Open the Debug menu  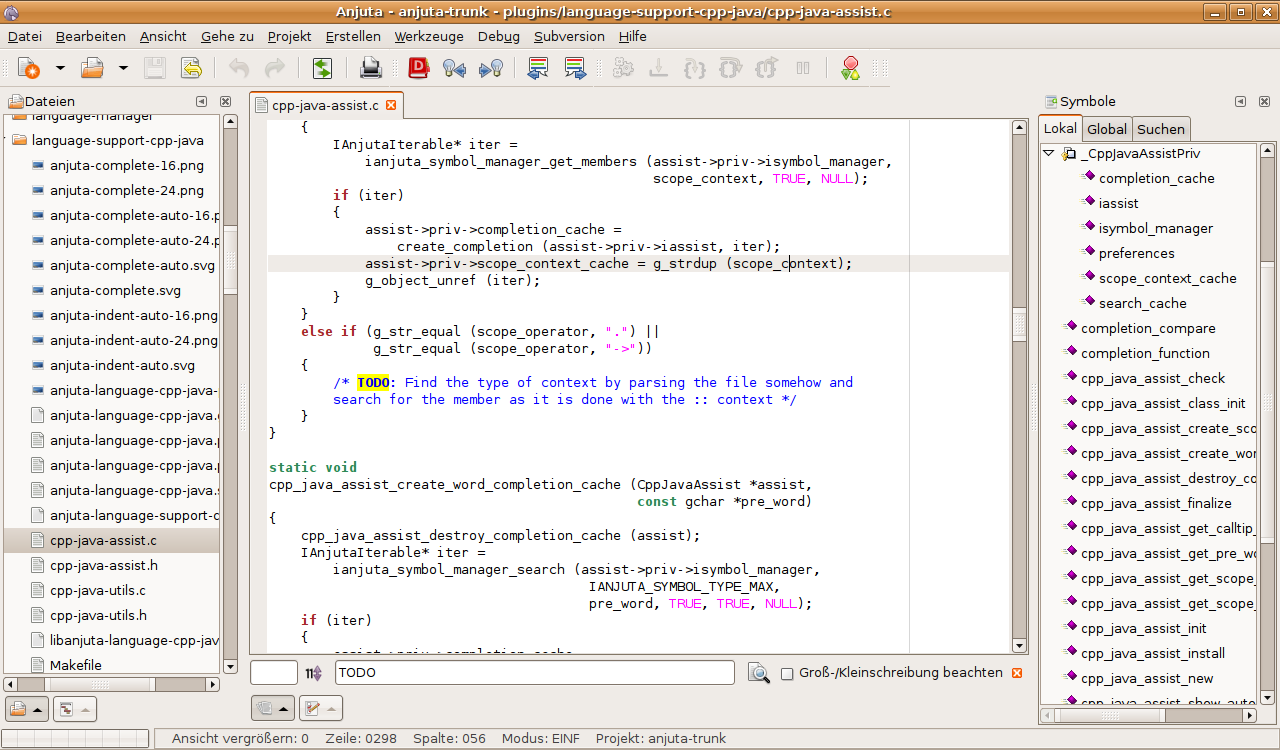tap(499, 36)
